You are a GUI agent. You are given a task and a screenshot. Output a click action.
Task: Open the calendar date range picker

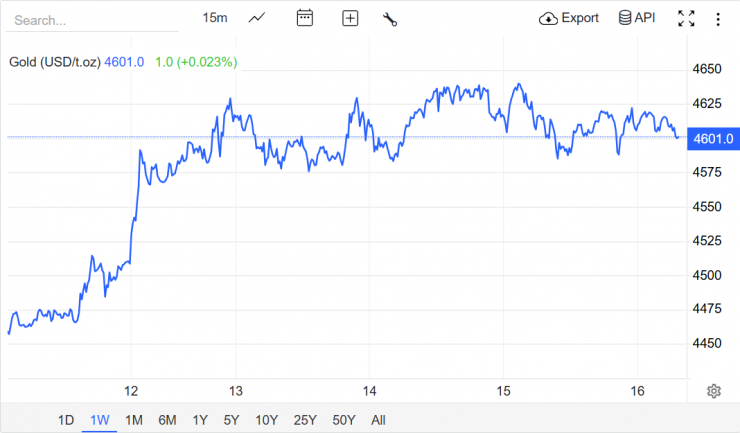(x=304, y=18)
